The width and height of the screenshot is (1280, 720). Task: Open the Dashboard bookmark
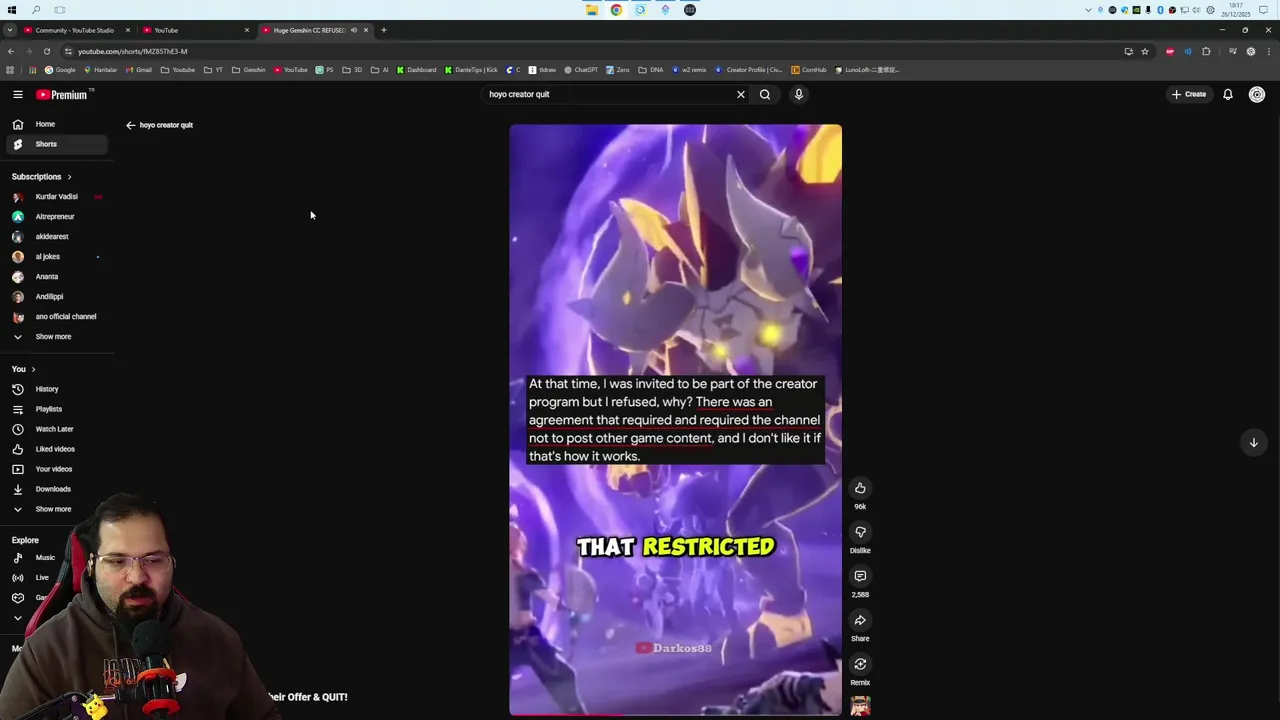coord(416,70)
